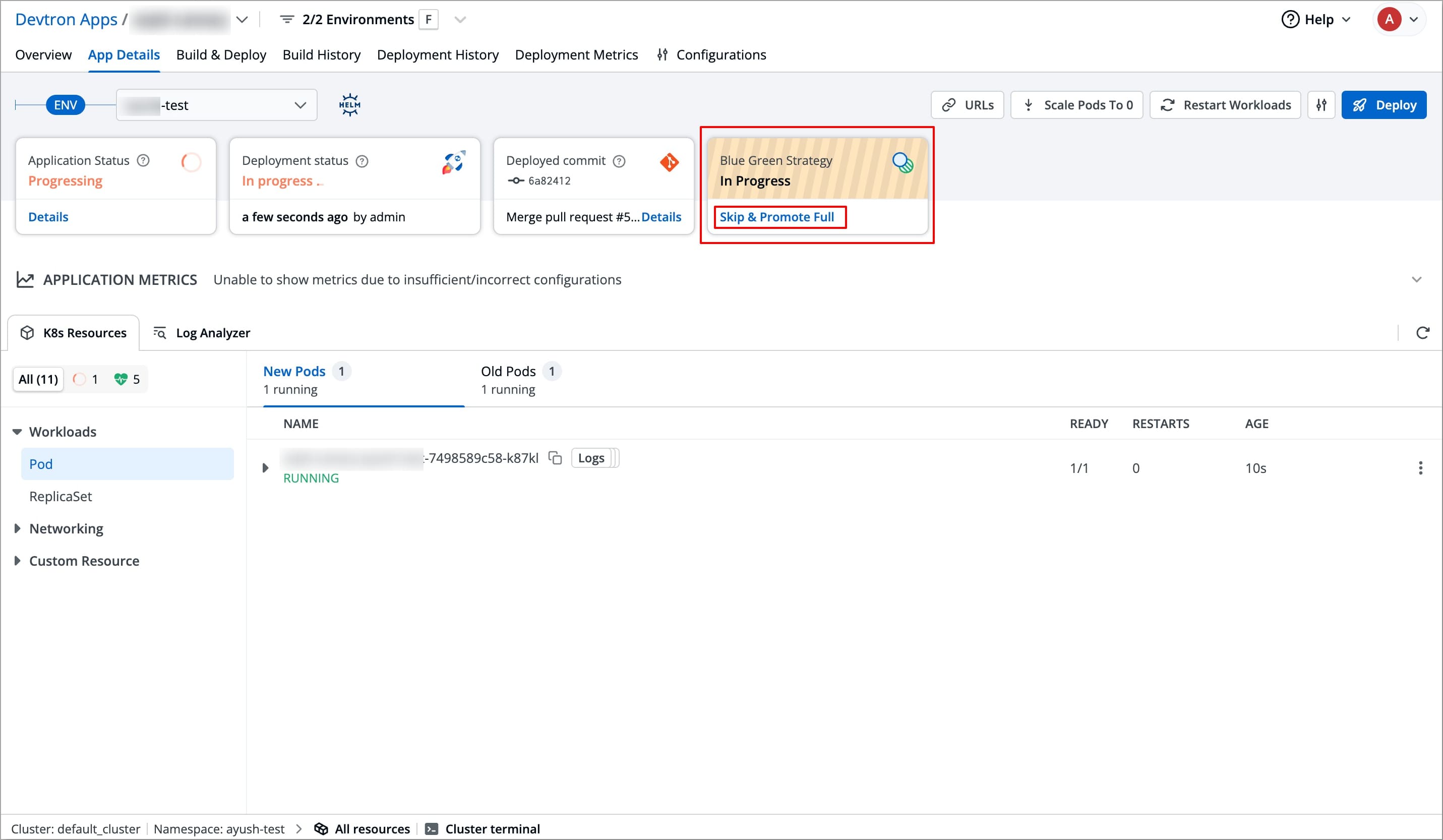The height and width of the screenshot is (840, 1443).
Task: Collapse the Application Metrics section chevron
Action: 1416,279
